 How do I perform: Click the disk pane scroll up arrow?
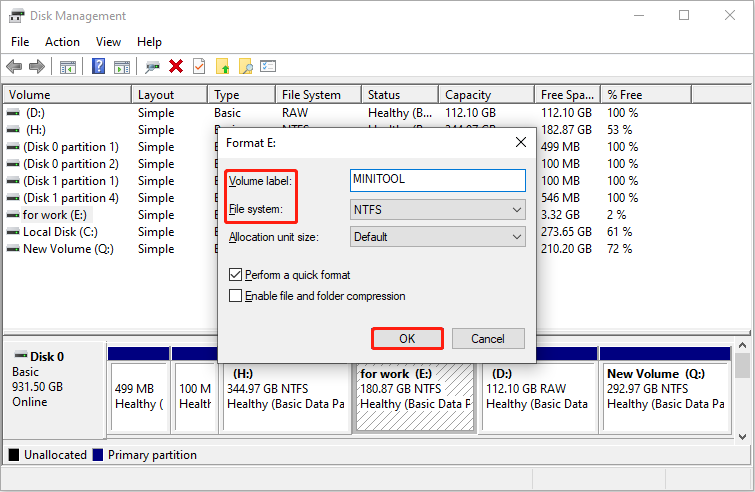pos(742,345)
